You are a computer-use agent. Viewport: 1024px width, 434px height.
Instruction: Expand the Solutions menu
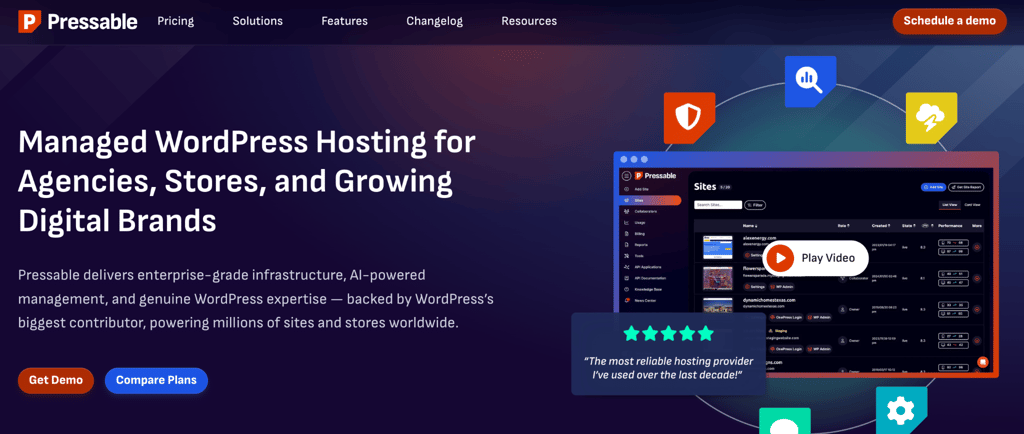[257, 21]
